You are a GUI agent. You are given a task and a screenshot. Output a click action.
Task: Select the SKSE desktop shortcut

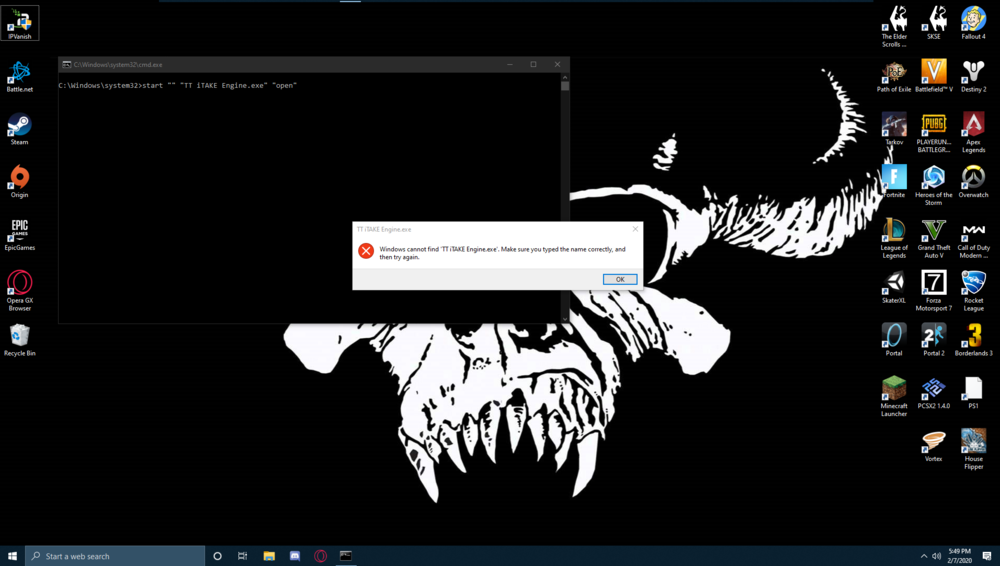click(x=934, y=23)
